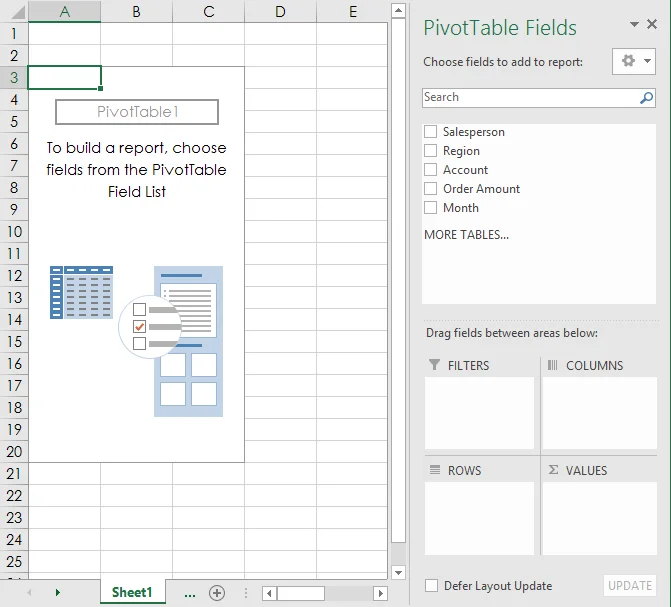
Task: Click the Month field label
Action: (x=461, y=208)
